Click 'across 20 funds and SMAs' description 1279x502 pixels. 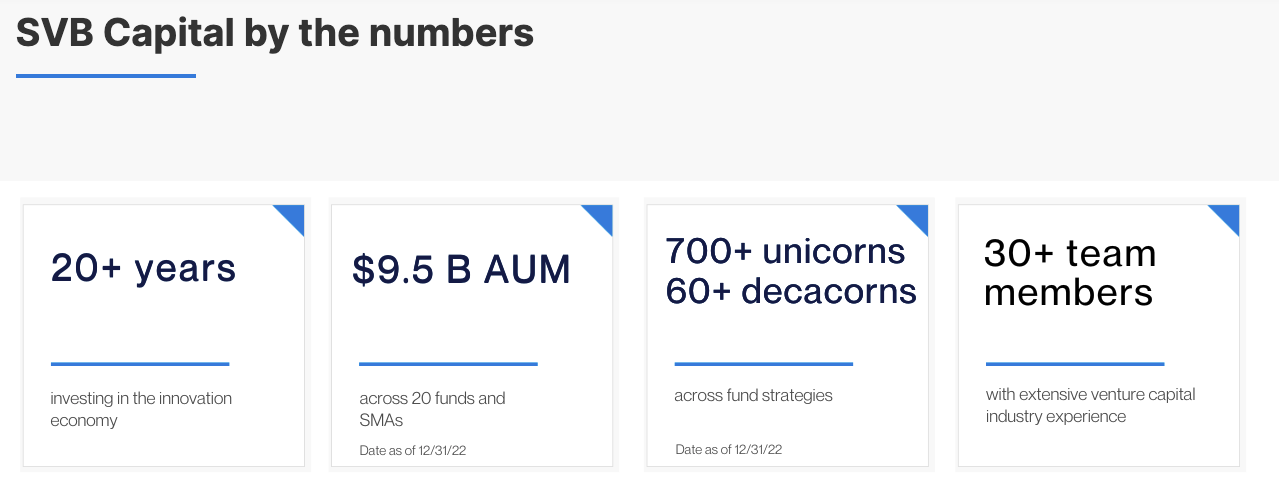click(x=432, y=409)
